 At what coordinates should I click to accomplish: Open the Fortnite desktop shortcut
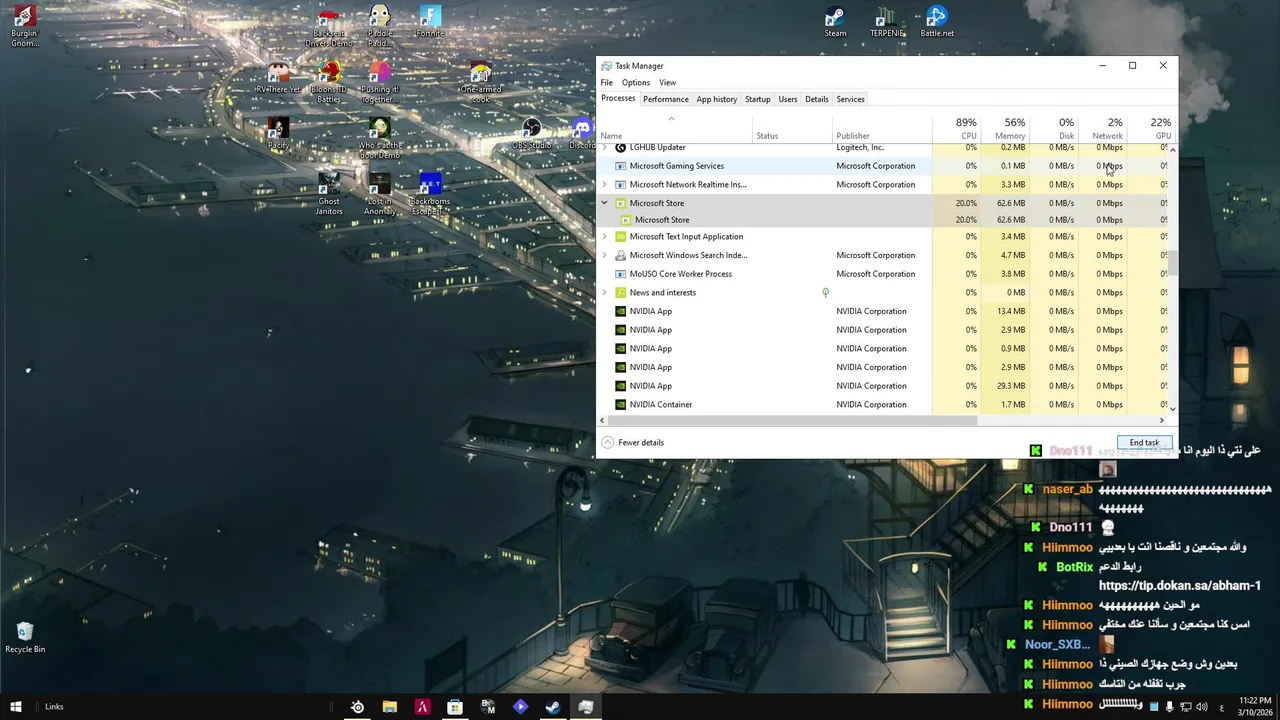(x=430, y=23)
